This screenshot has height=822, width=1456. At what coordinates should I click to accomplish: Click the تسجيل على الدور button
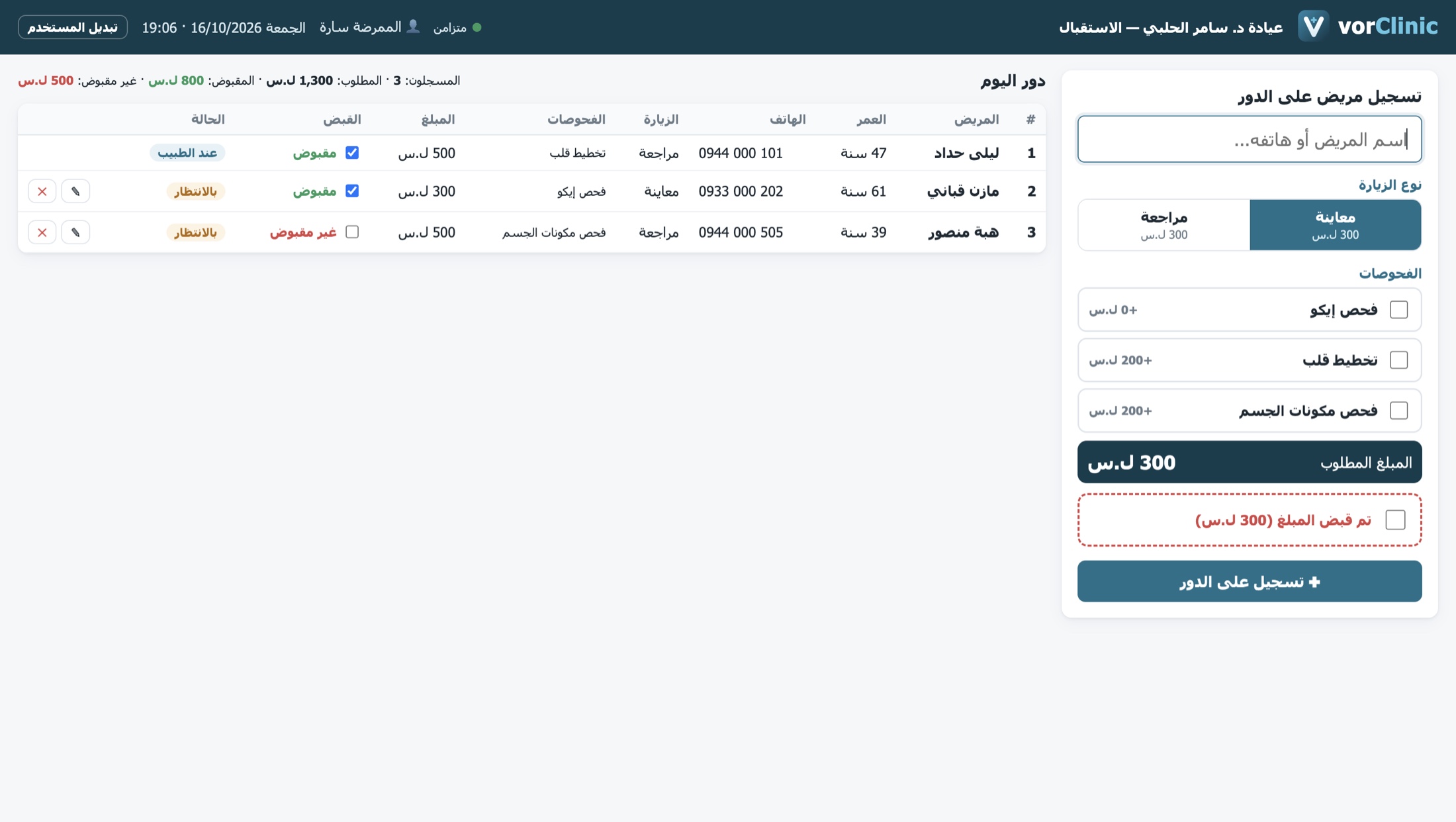pos(1250,581)
